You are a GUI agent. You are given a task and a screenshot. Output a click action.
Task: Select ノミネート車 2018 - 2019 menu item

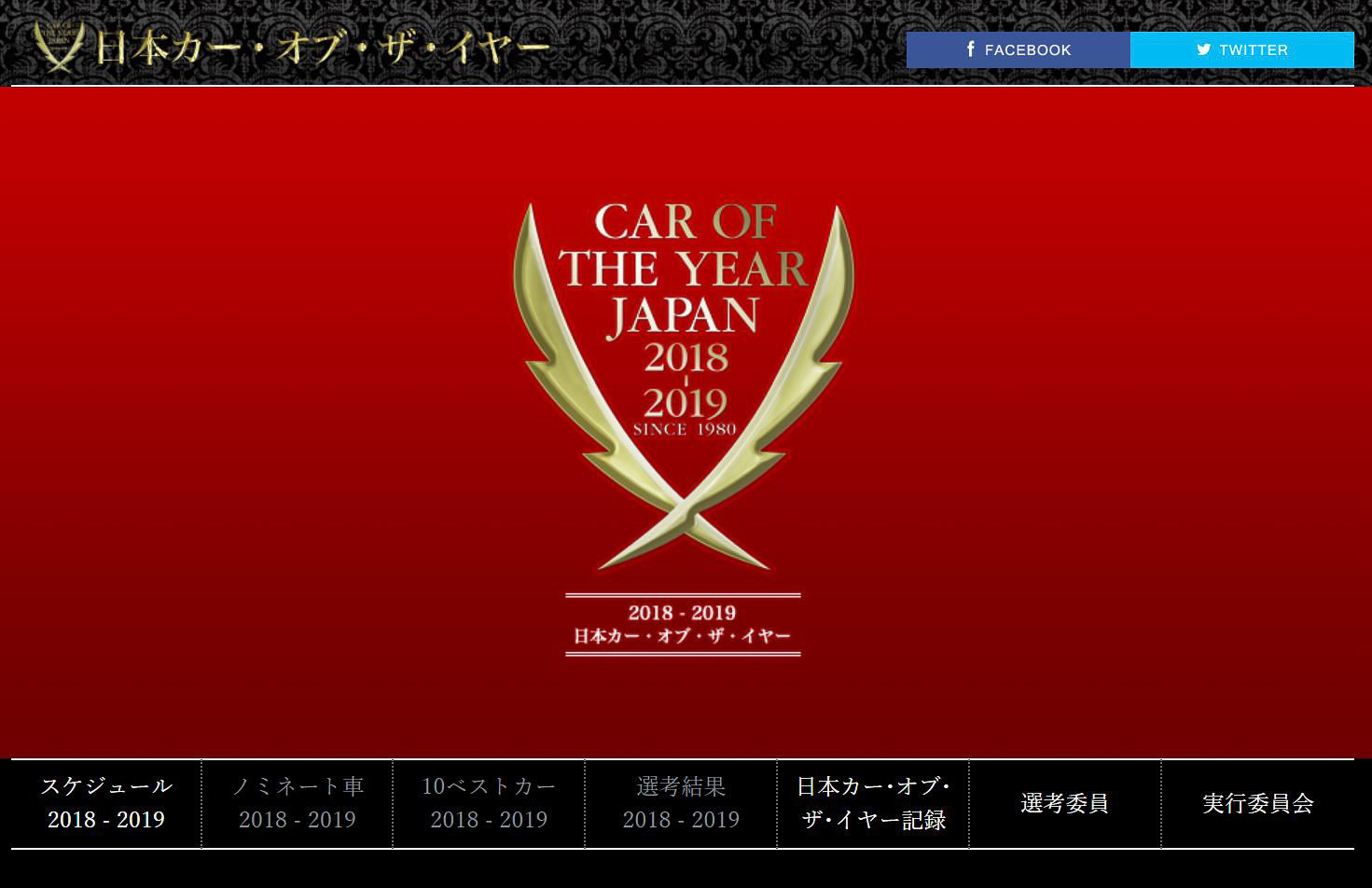pos(298,803)
